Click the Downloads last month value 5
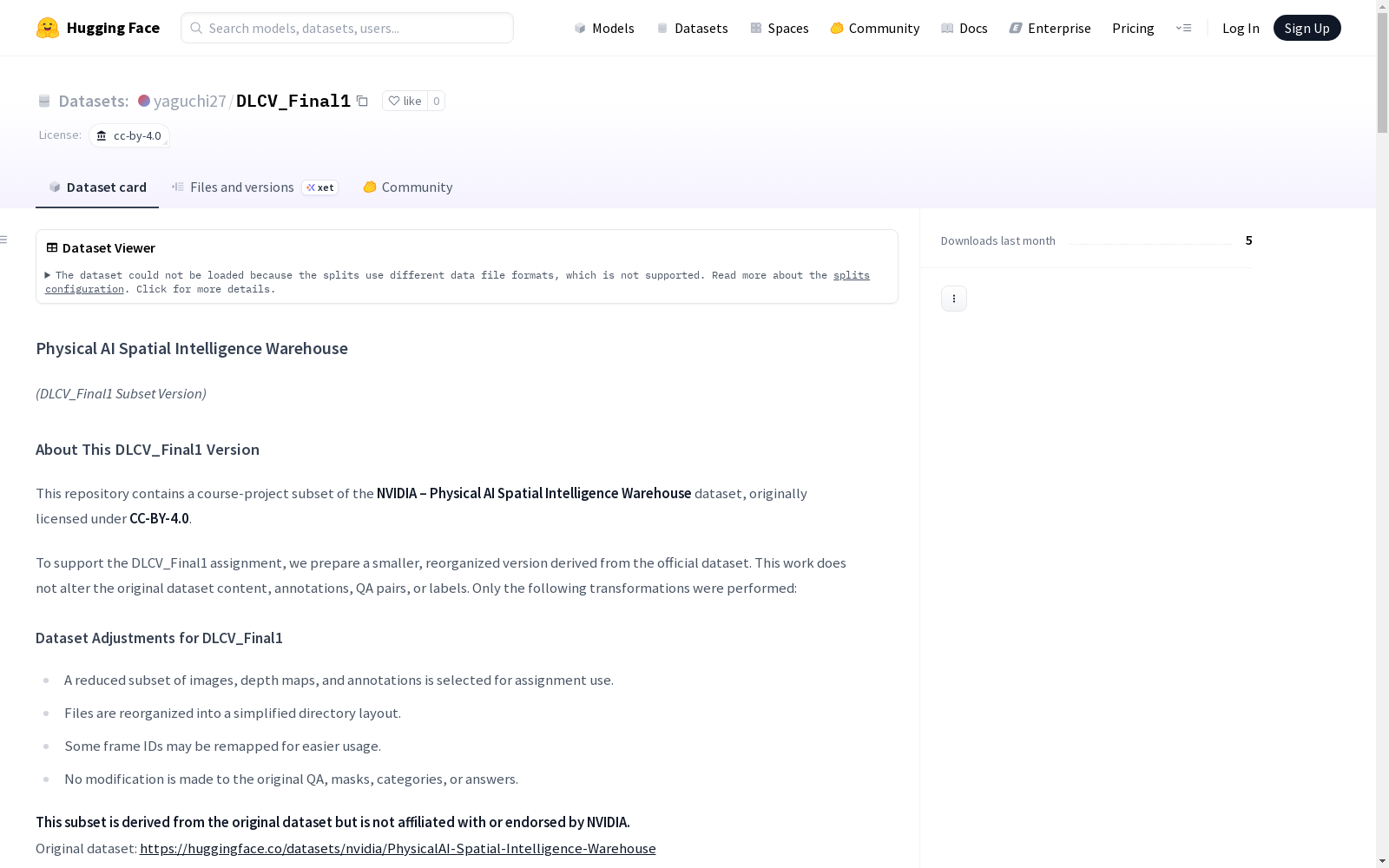 (x=1249, y=240)
